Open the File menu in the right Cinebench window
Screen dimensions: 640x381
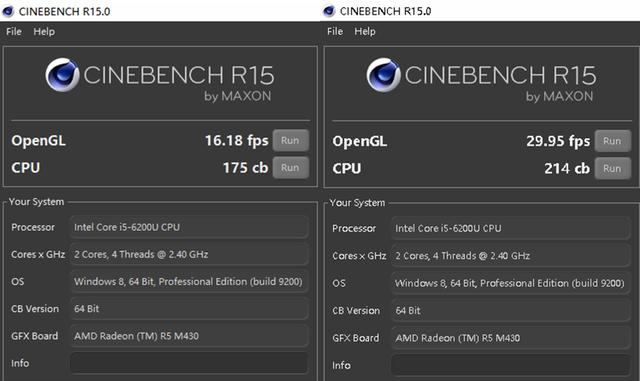click(x=335, y=31)
